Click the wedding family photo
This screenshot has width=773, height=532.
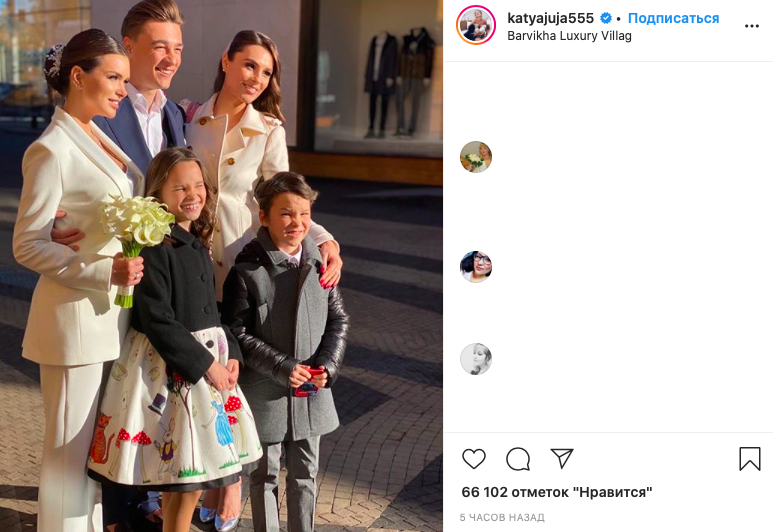coord(221,266)
